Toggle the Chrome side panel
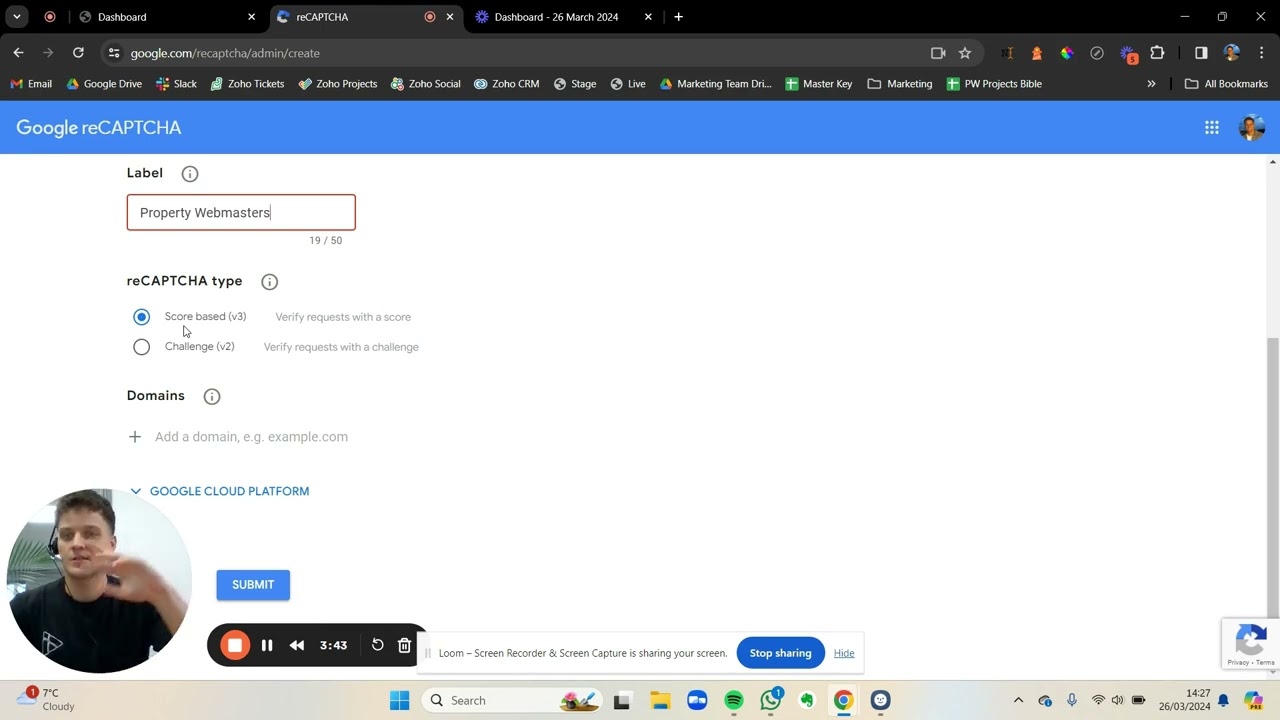The image size is (1280, 720). pyautogui.click(x=1201, y=53)
